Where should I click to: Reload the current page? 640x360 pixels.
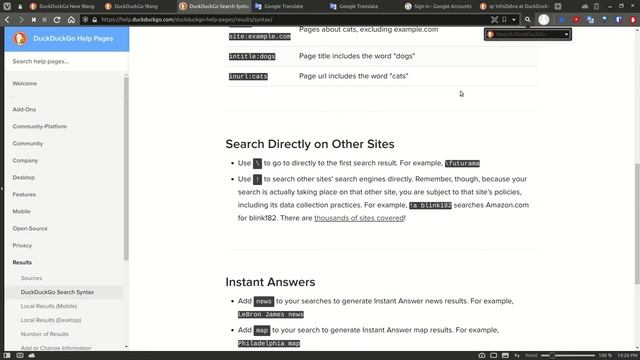click(x=57, y=20)
